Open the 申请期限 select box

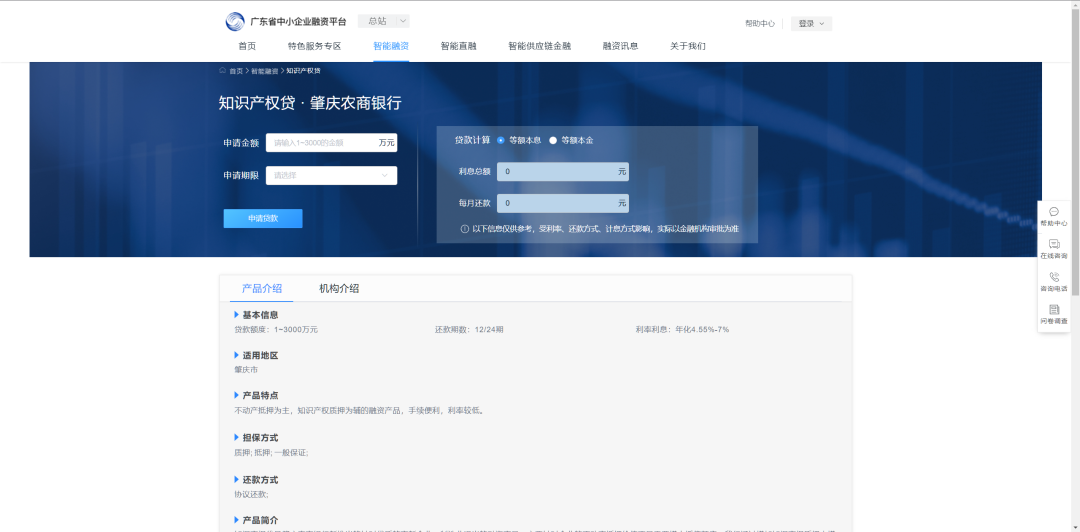tap(331, 175)
